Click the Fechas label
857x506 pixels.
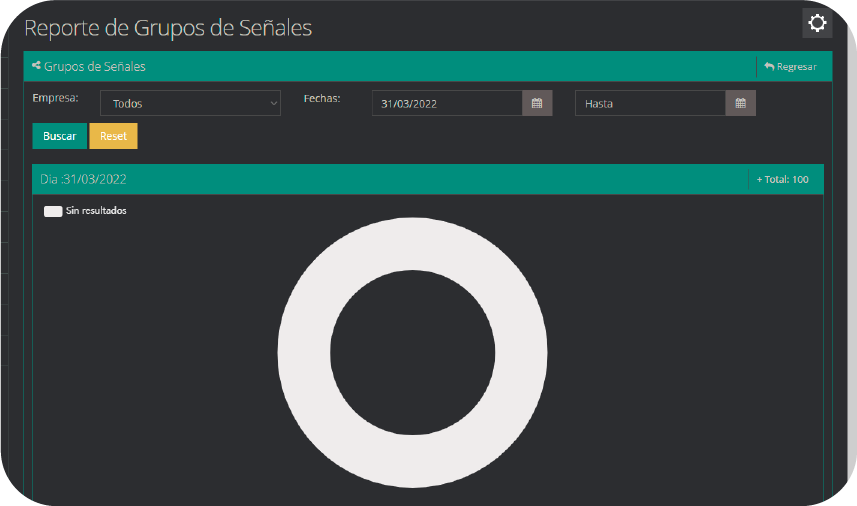click(322, 98)
